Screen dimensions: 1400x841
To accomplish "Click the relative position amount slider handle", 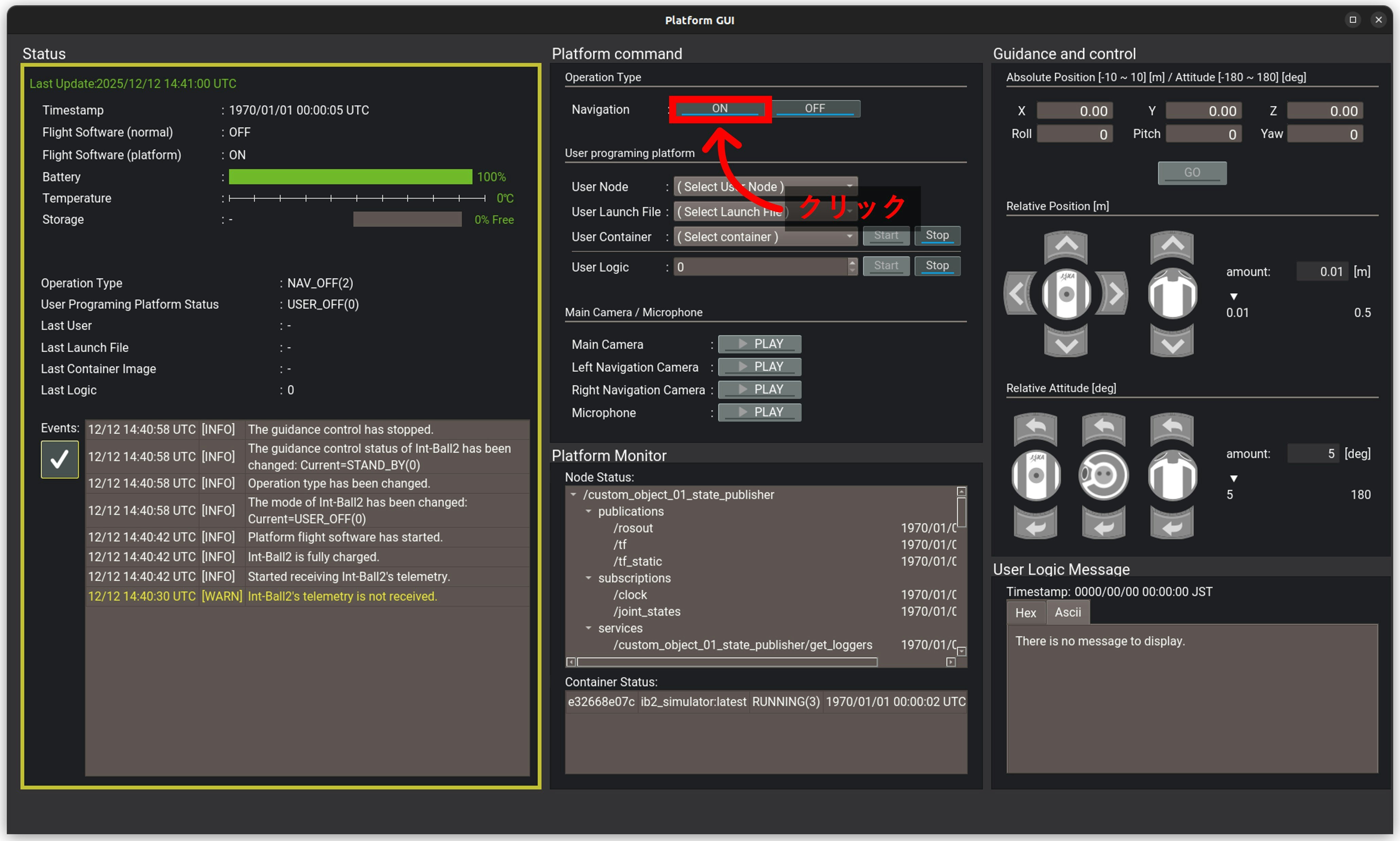I will pyautogui.click(x=1233, y=296).
